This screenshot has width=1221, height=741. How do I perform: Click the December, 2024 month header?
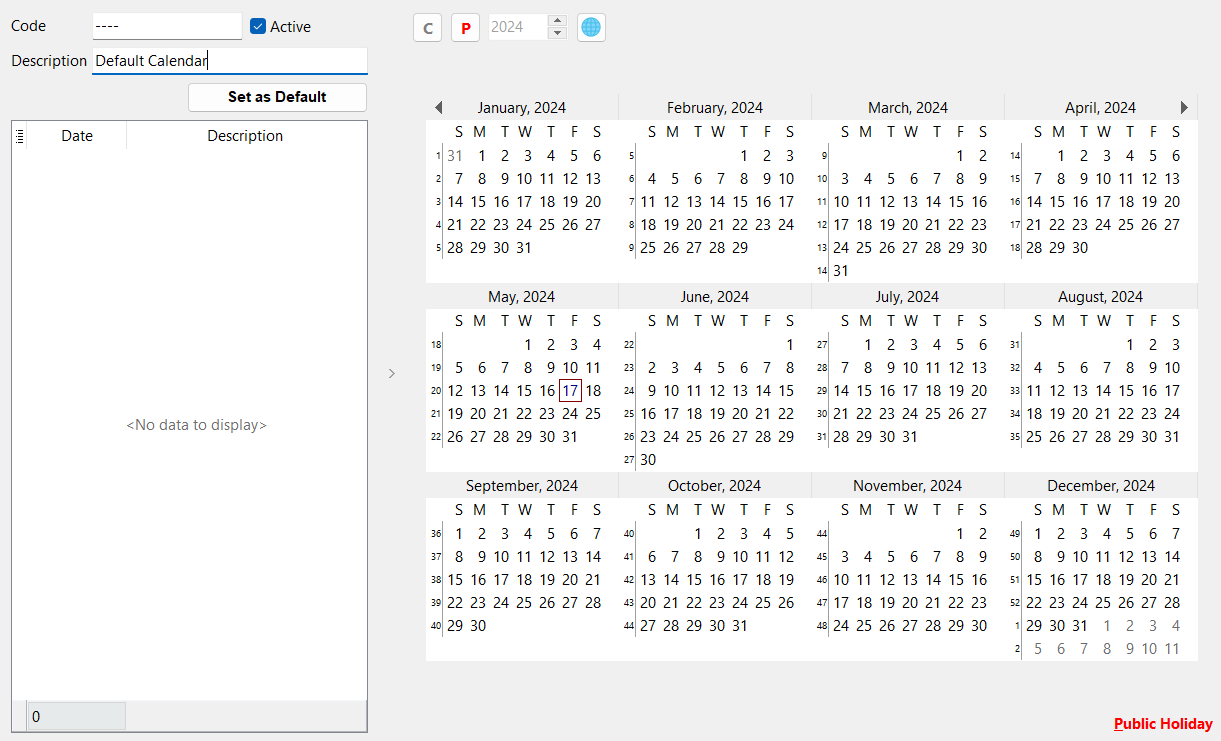coord(1100,486)
